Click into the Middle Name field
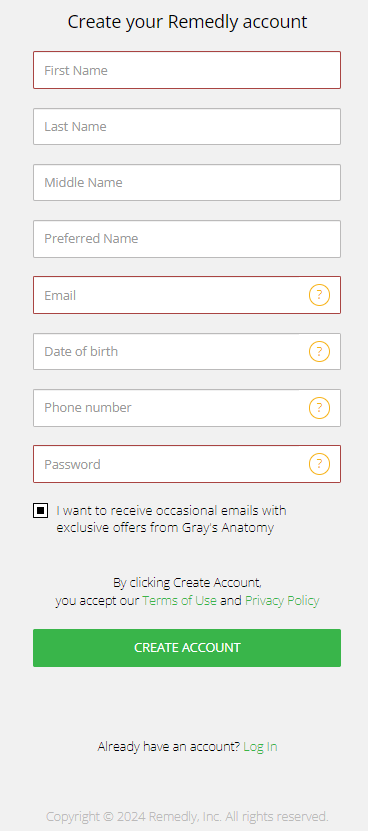This screenshot has height=831, width=368. click(x=187, y=182)
